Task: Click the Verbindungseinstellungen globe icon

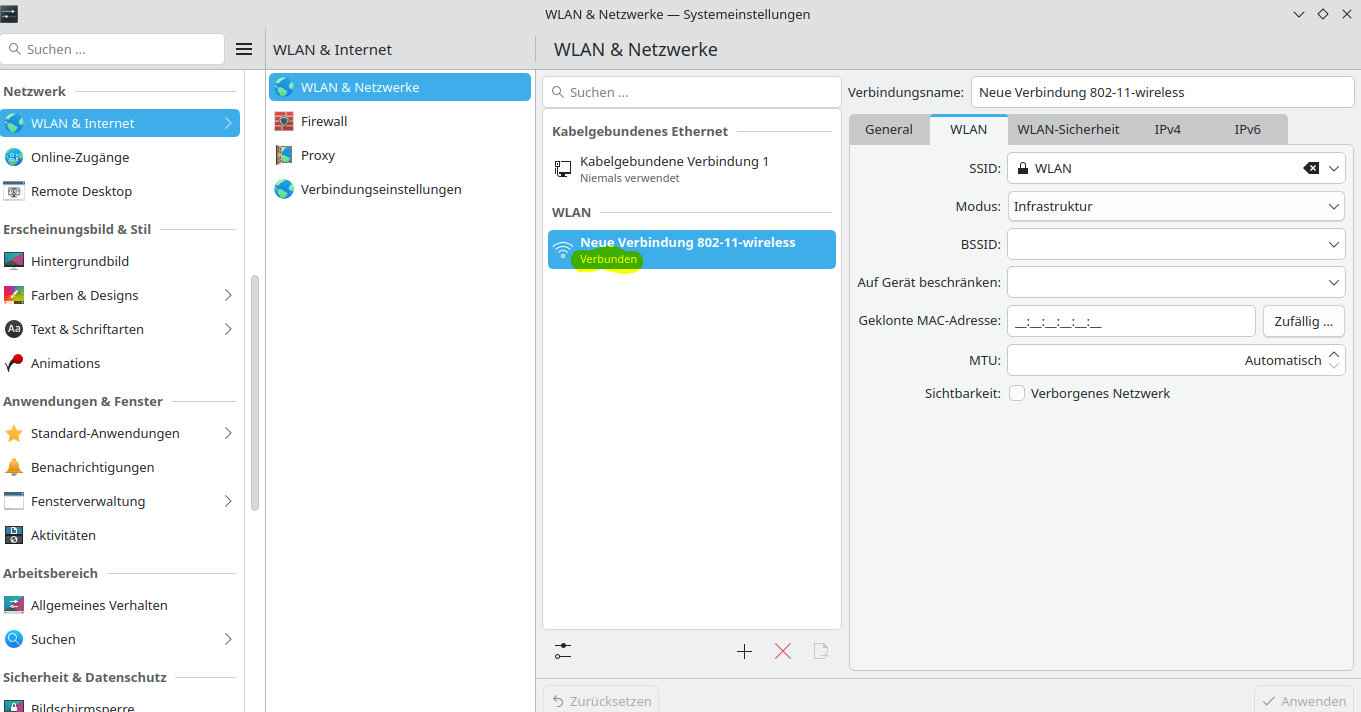Action: coord(282,188)
